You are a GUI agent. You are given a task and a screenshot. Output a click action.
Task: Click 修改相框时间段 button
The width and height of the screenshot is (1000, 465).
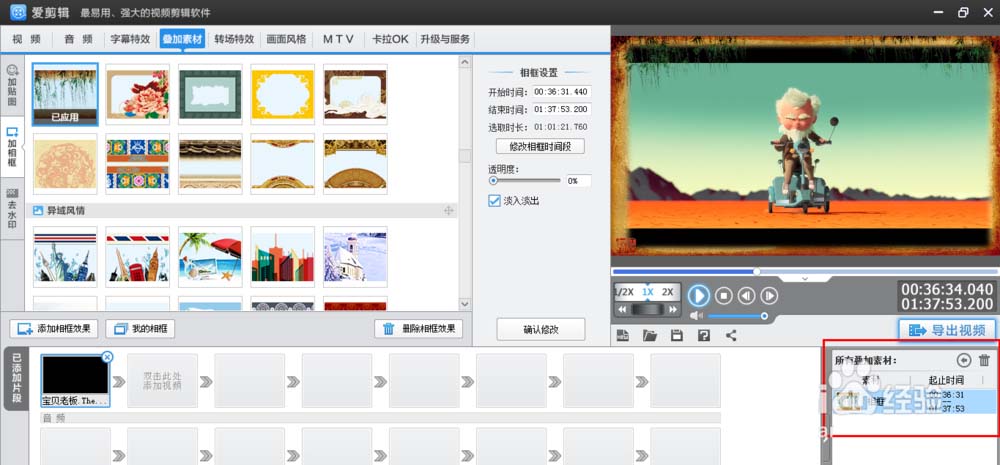pos(540,146)
